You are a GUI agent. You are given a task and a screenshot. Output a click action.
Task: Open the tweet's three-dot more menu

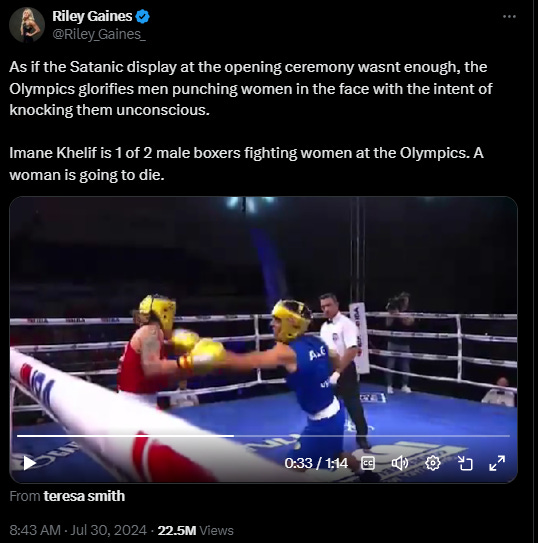coord(509,16)
